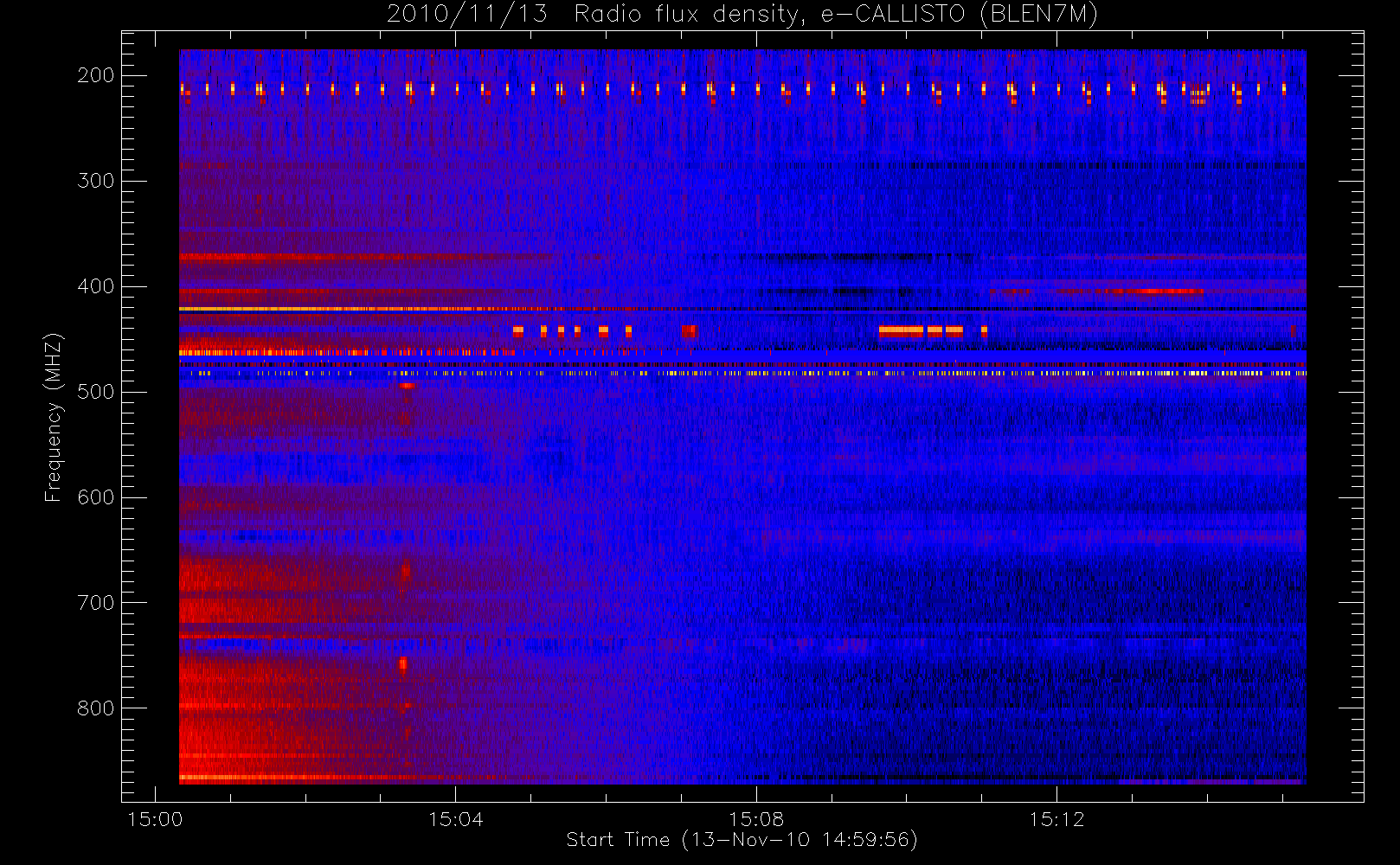The height and width of the screenshot is (865, 1400).
Task: Click the 15:04 time tick label
Action: coord(456,819)
